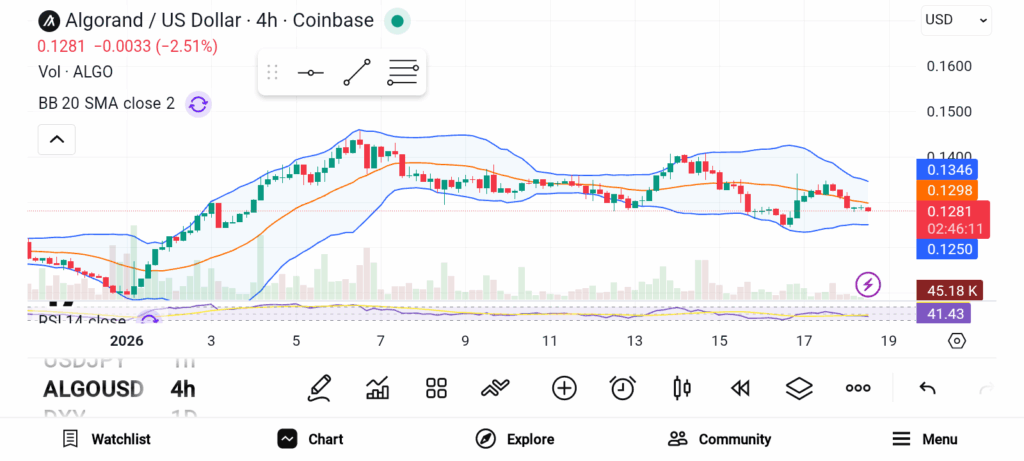This screenshot has width=1024, height=461.
Task: Select the pencil drawing tool
Action: click(319, 388)
